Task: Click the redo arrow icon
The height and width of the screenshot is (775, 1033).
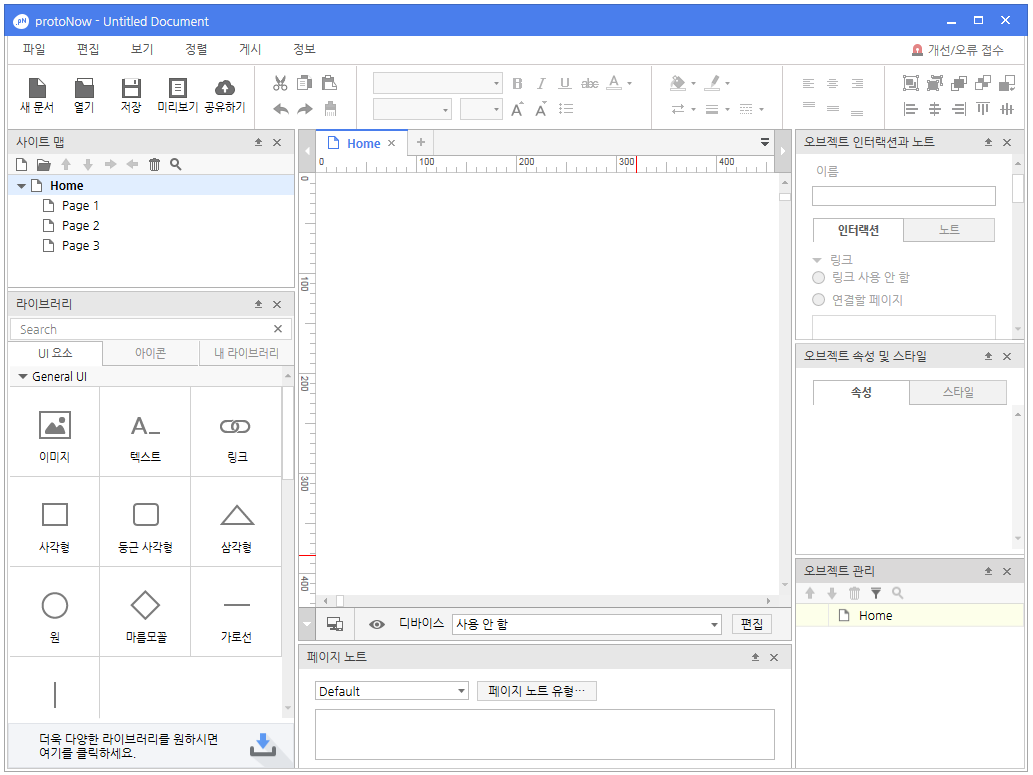Action: 305,109
